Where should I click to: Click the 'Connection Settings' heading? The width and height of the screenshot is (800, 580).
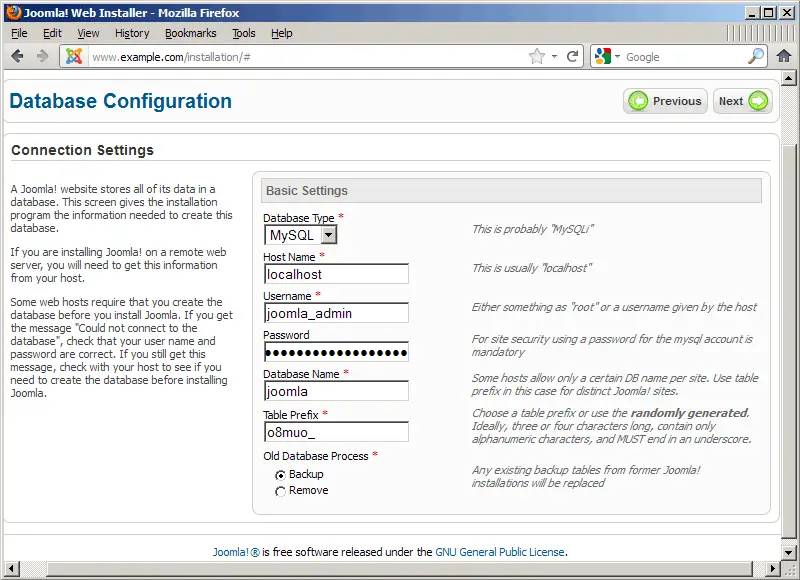click(x=82, y=150)
